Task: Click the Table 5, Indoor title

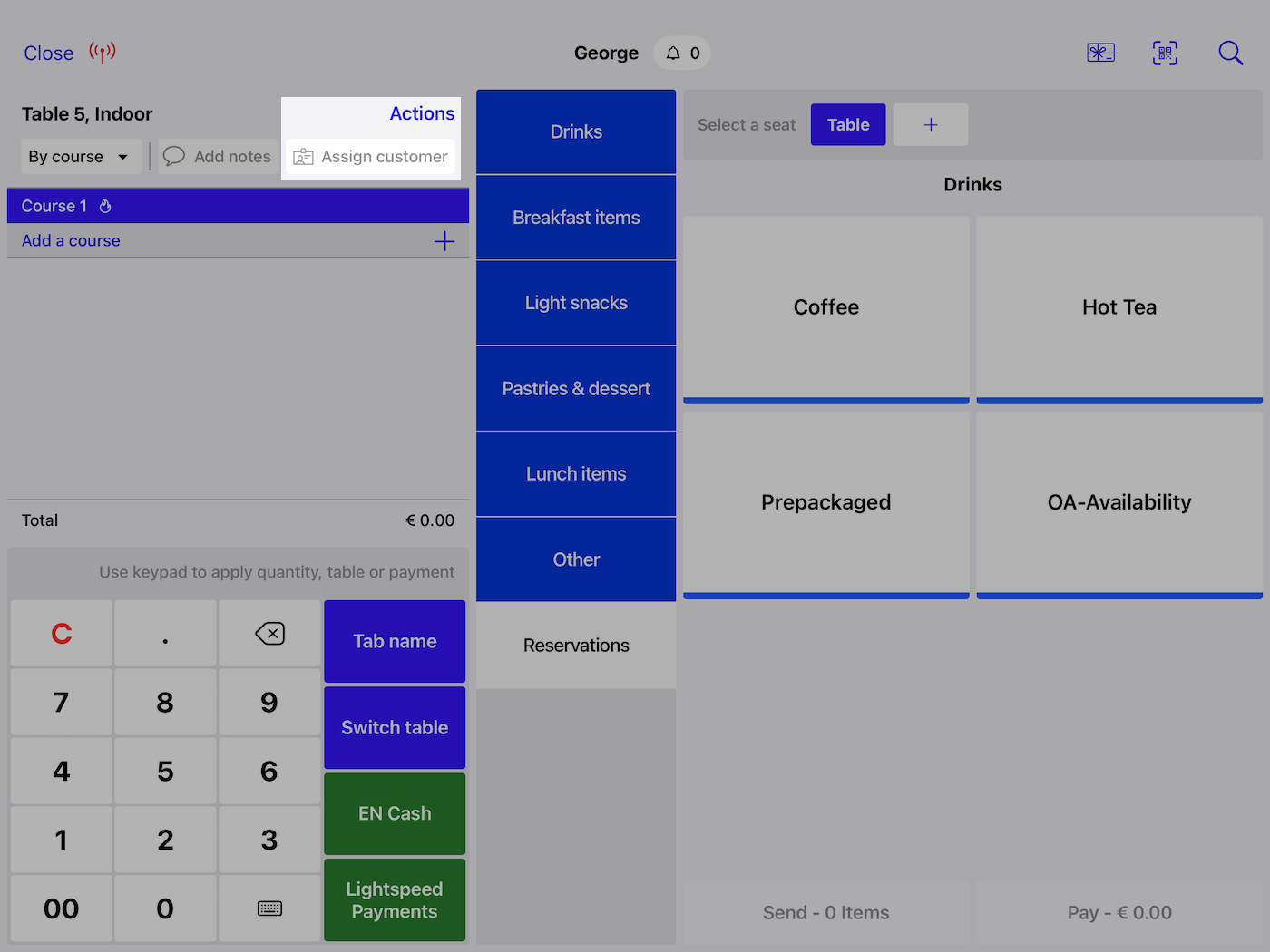Action: [87, 114]
